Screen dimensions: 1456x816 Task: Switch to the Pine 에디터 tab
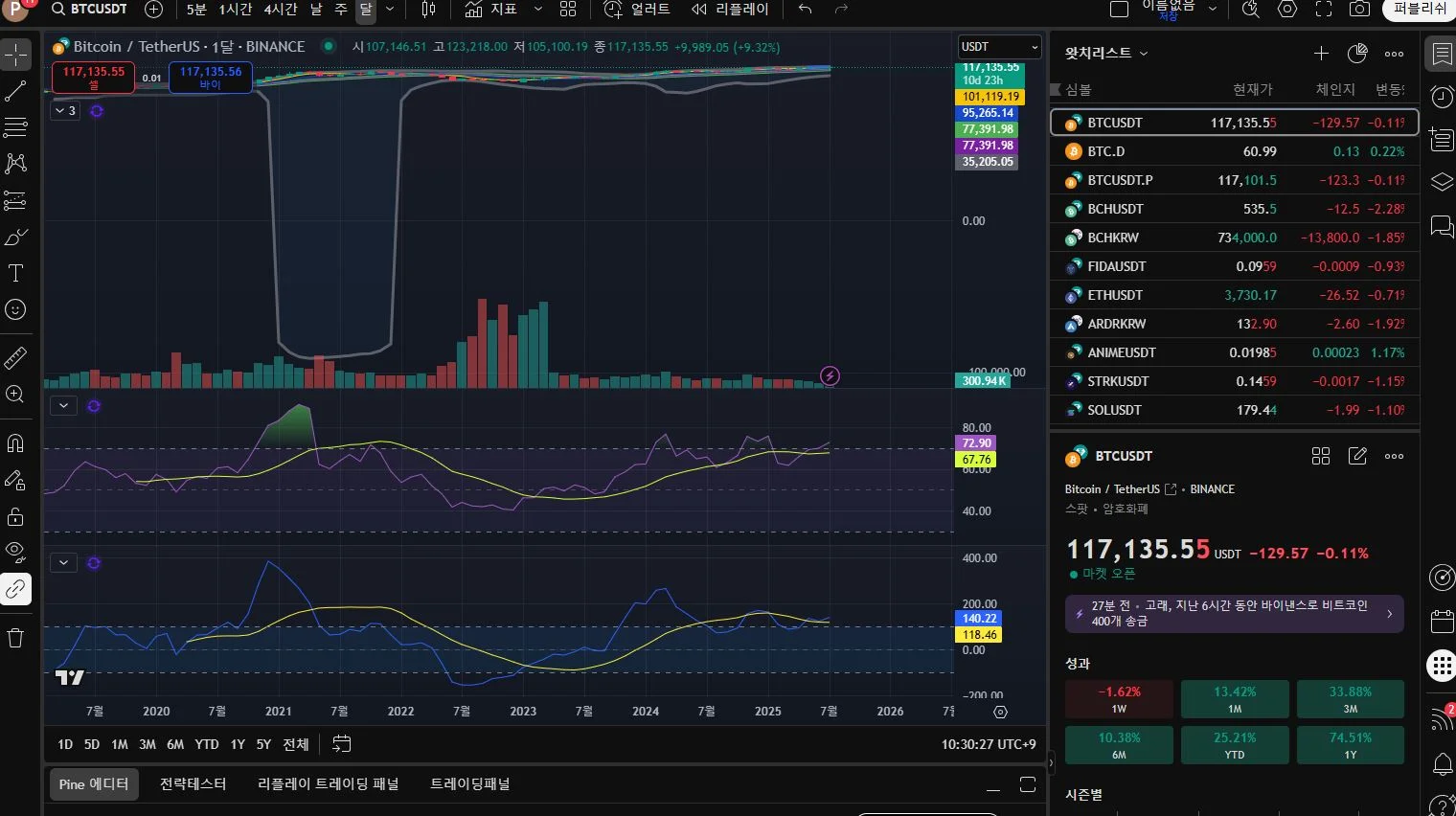pos(94,784)
